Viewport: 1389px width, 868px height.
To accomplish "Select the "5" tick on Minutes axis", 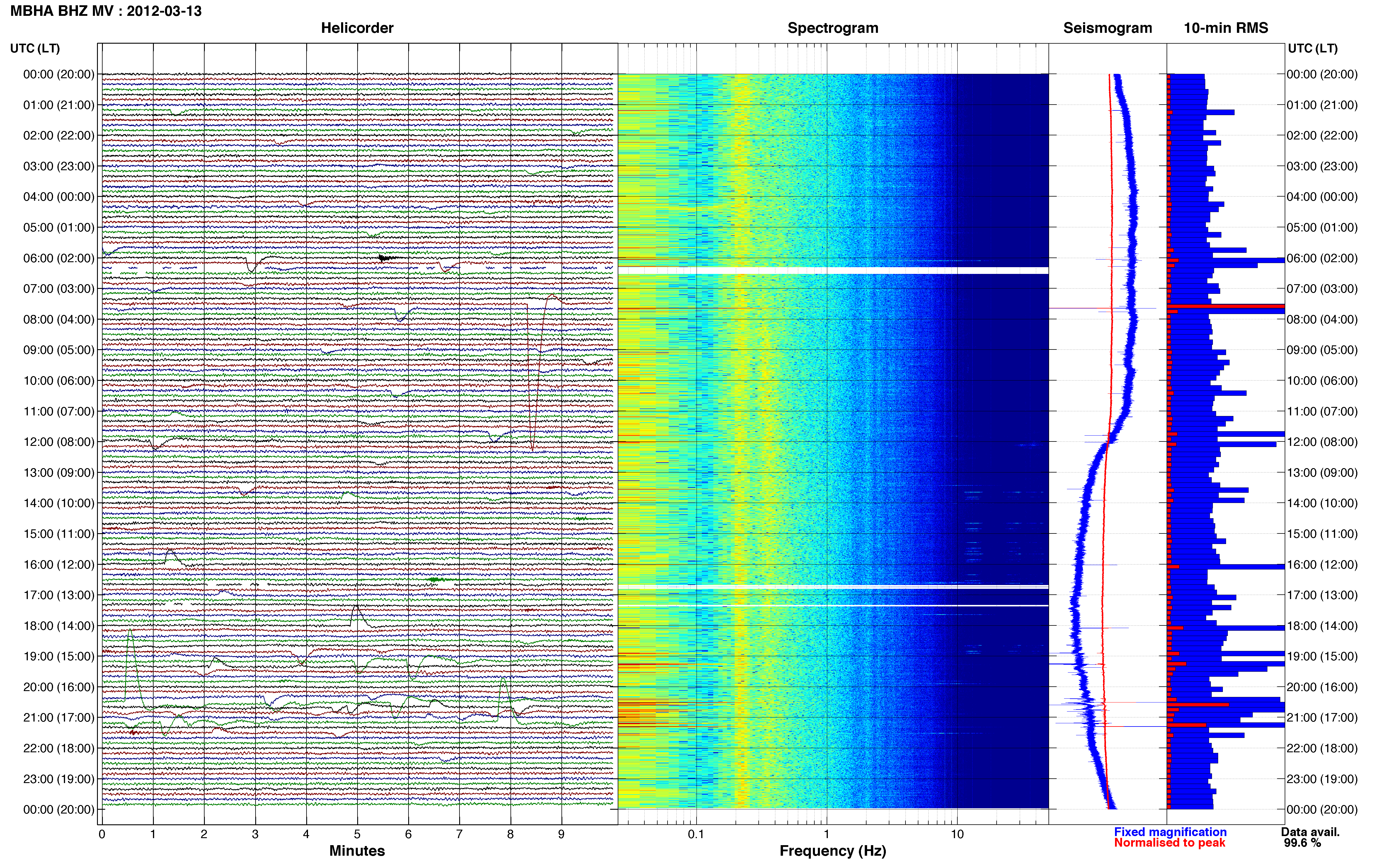I will (x=357, y=835).
